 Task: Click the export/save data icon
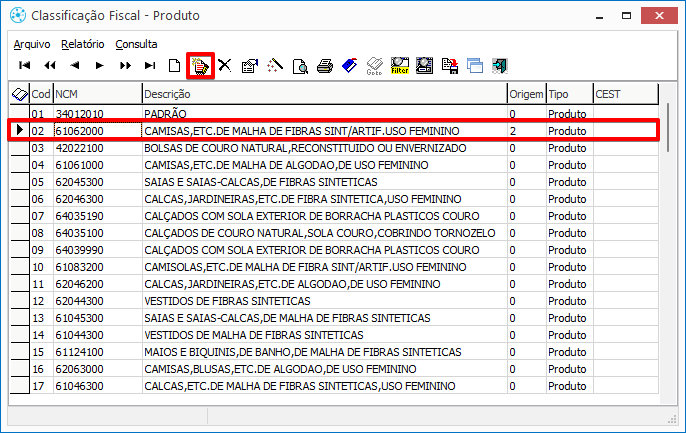pyautogui.click(x=450, y=66)
